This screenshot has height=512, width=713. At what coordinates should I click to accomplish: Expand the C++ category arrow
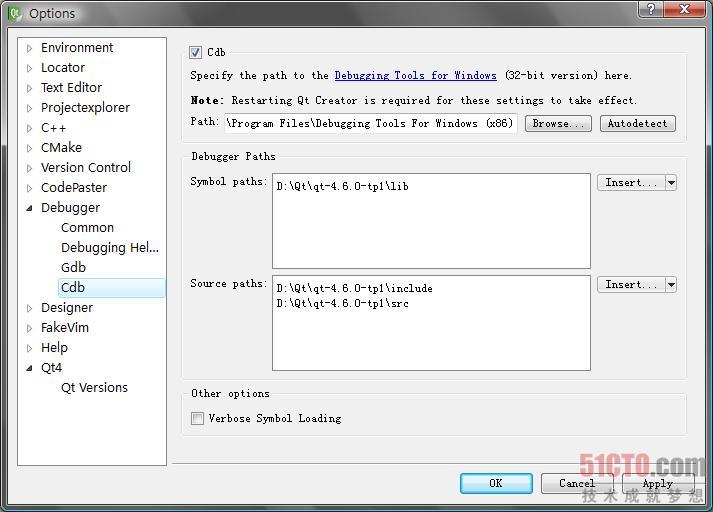click(30, 128)
